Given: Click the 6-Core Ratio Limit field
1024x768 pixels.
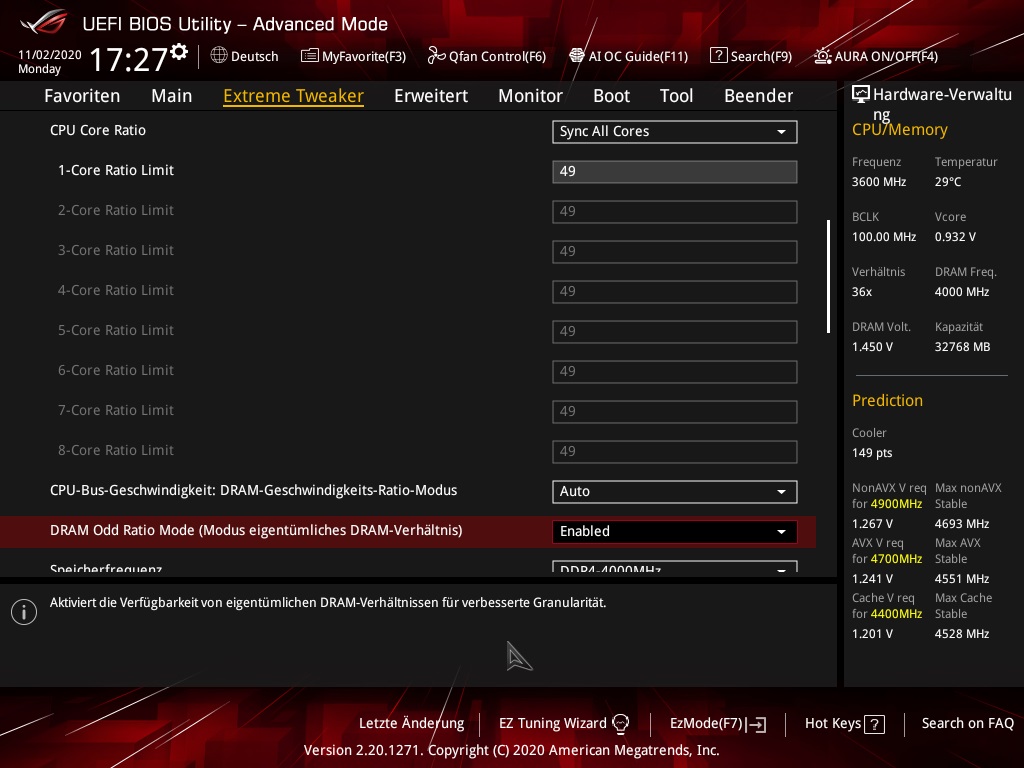Looking at the screenshot, I should point(675,372).
